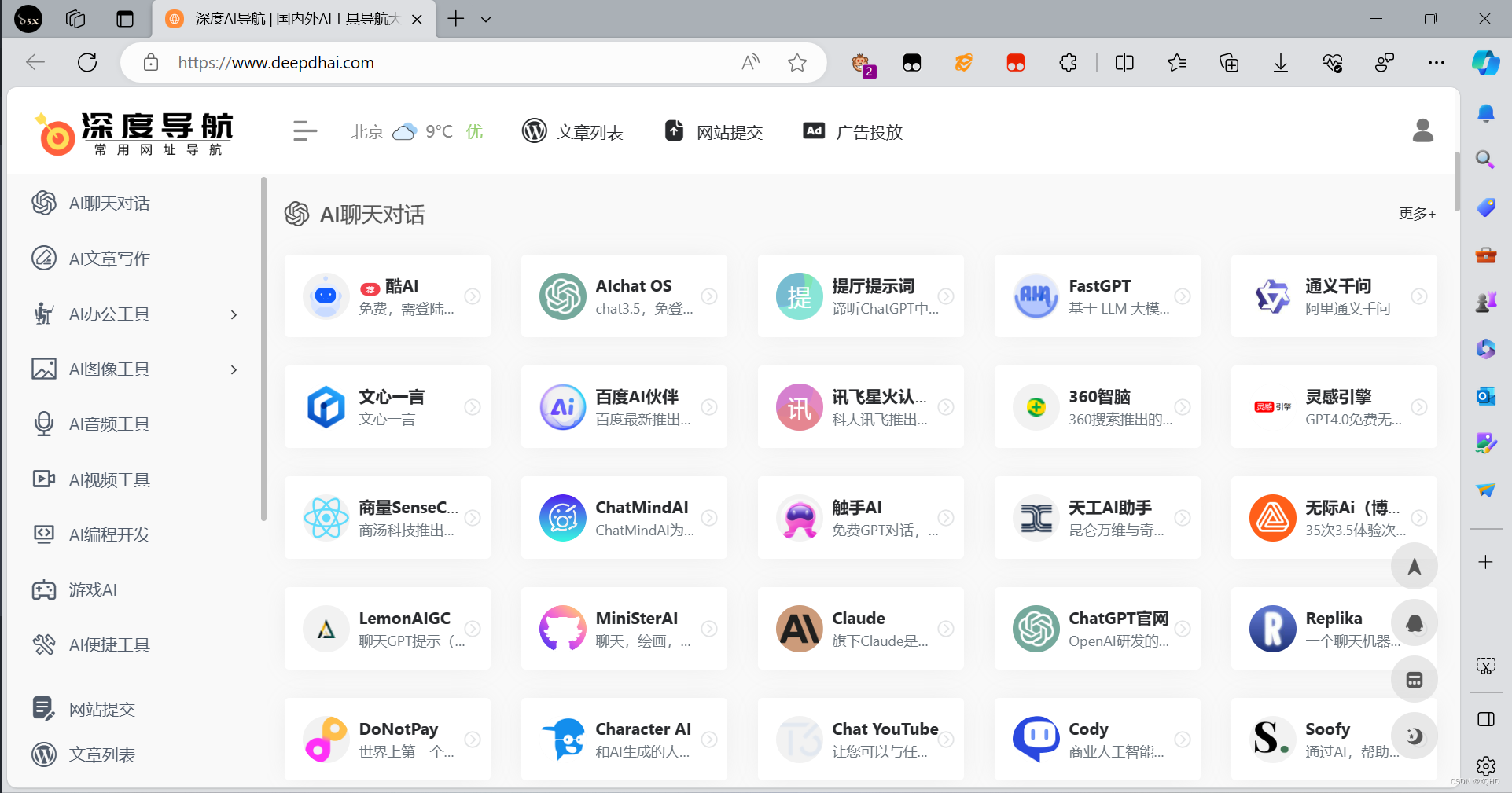Click arrow on FastGPT card
Image resolution: width=1512 pixels, height=793 pixels.
(x=1183, y=296)
